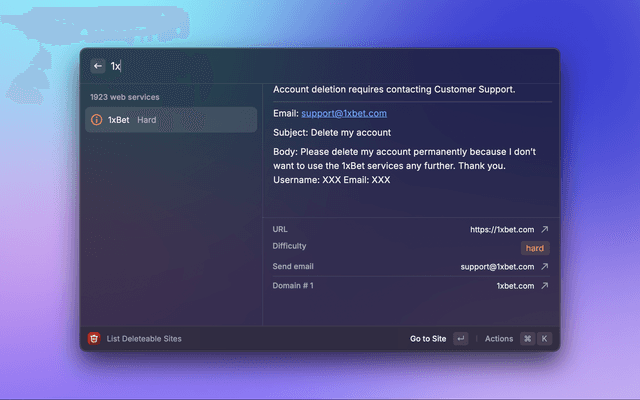640x400 pixels.
Task: Click the back arrow beside the search field
Action: pos(98,66)
